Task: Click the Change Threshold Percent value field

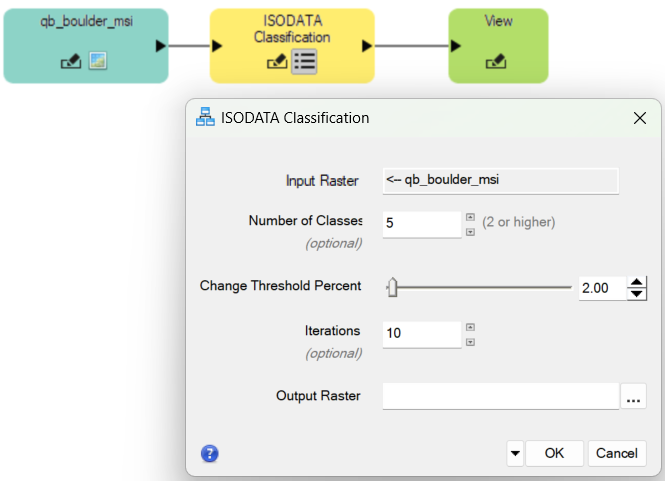Action: point(600,288)
